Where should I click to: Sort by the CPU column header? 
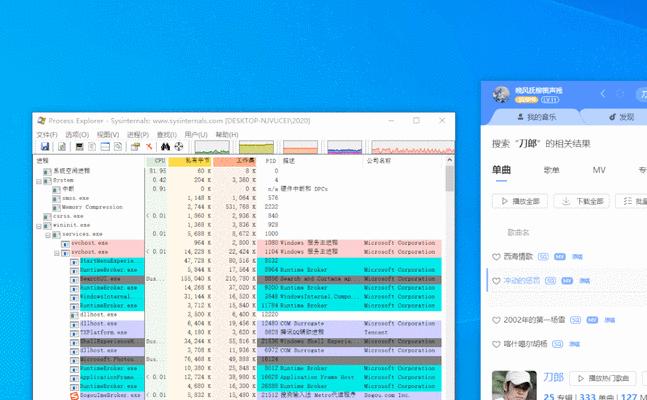tap(156, 161)
